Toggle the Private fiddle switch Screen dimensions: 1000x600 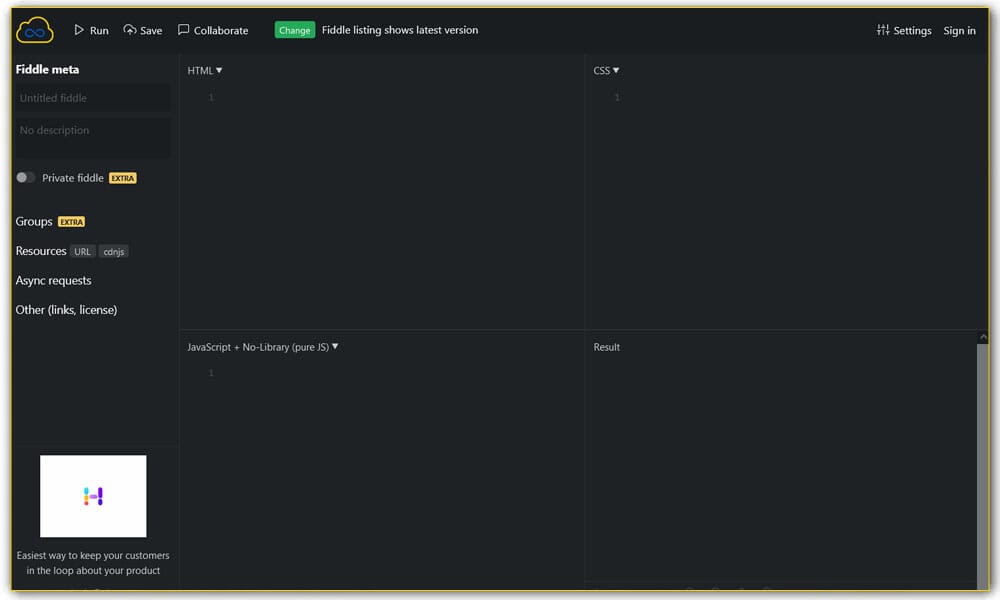pos(25,177)
